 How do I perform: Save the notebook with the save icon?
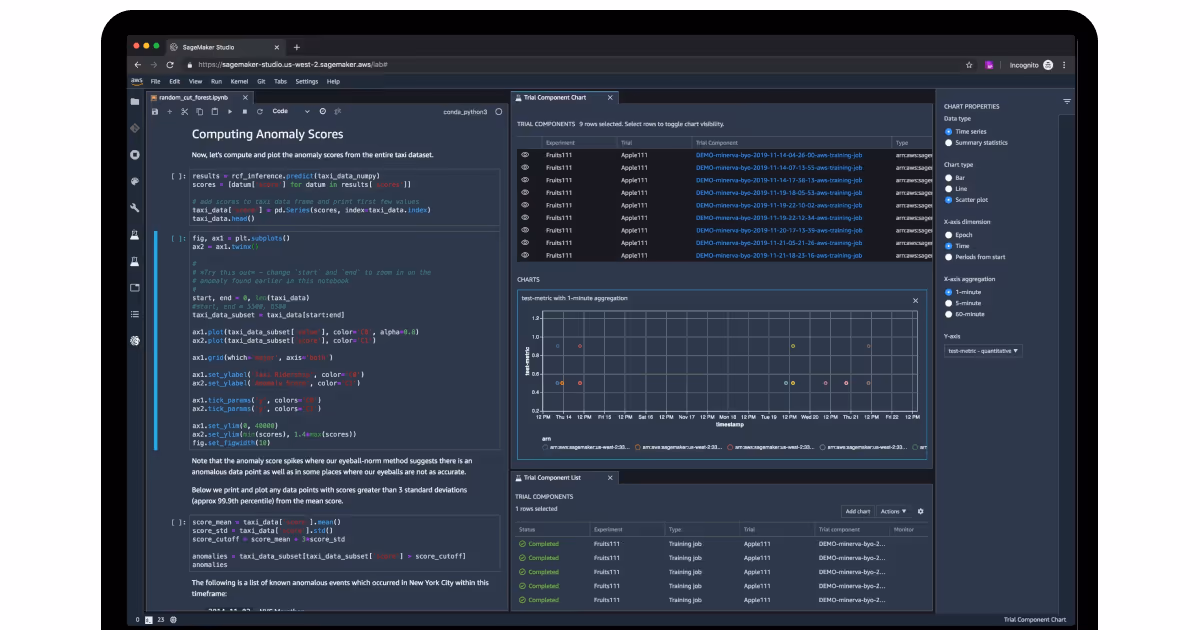[155, 112]
